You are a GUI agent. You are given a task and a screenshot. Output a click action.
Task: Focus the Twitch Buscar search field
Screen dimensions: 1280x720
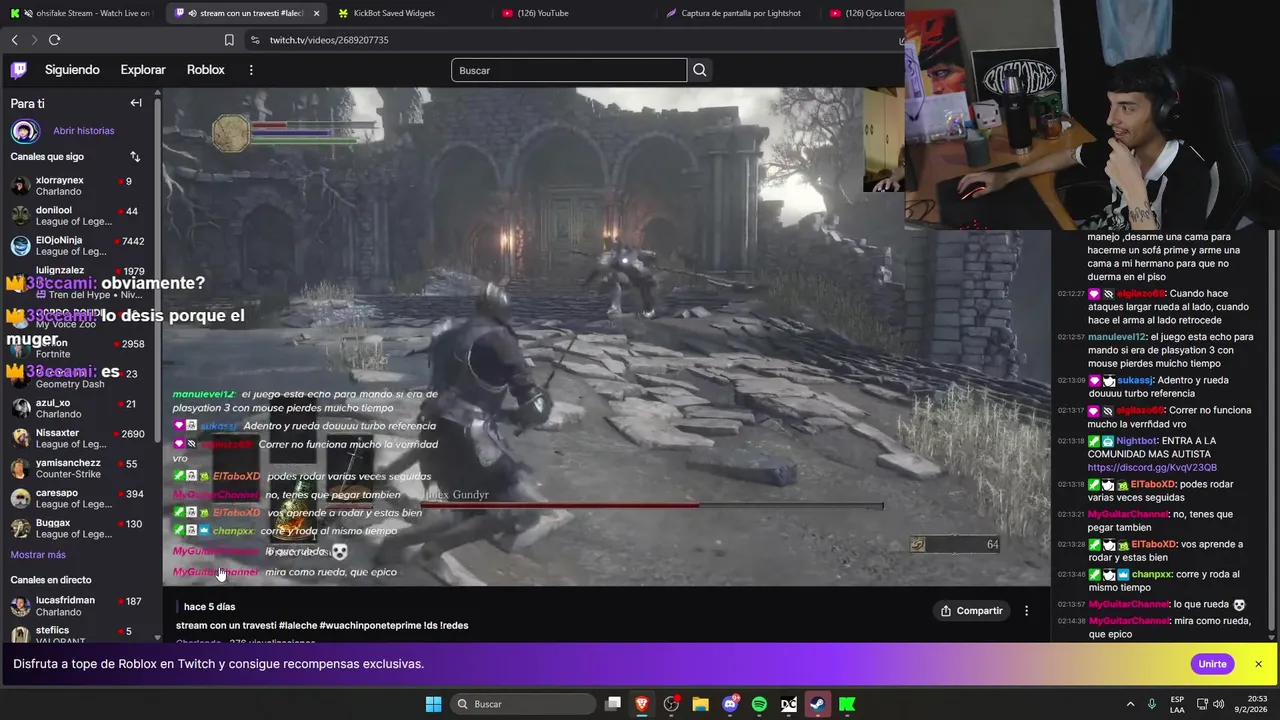569,70
